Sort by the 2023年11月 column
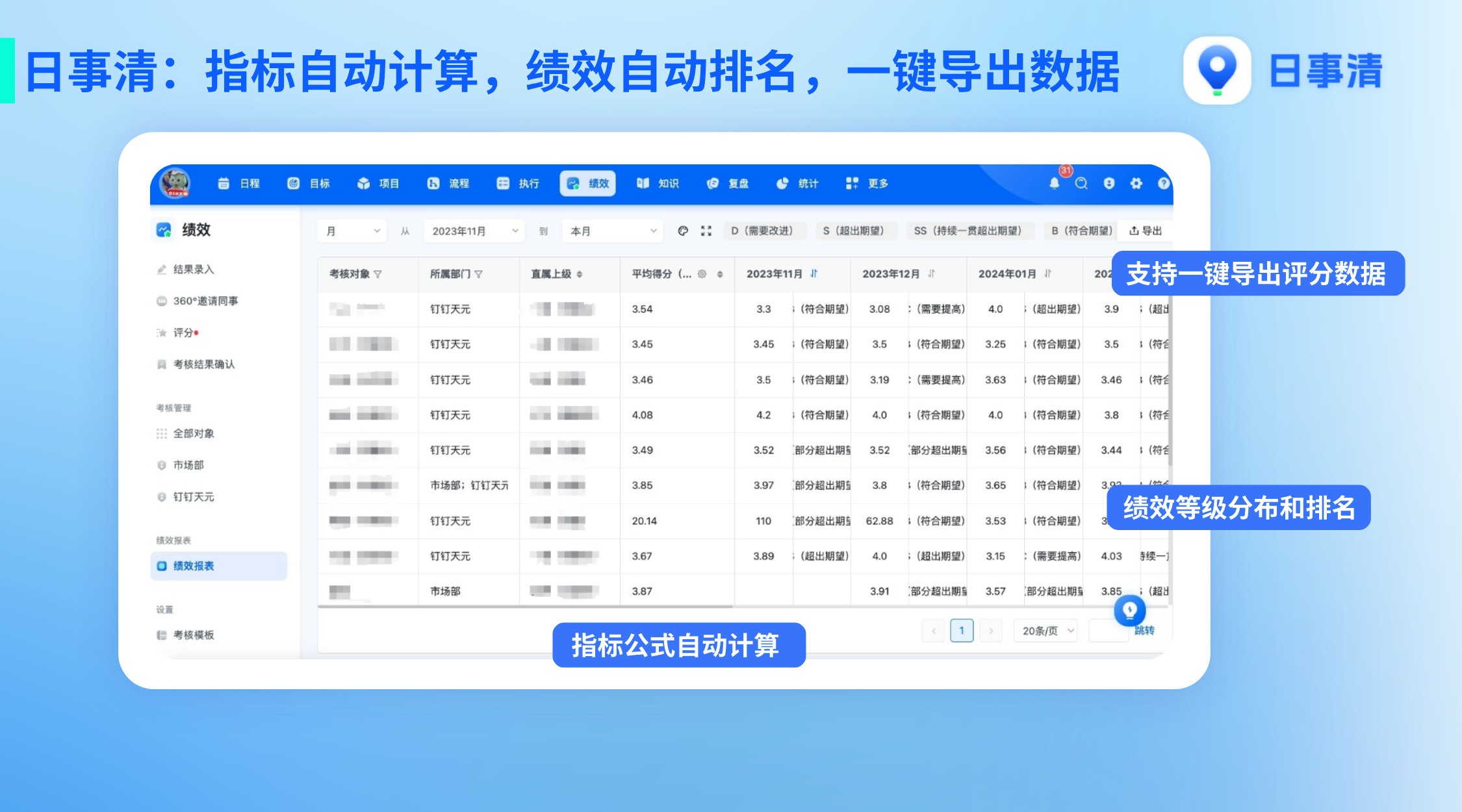This screenshot has width=1462, height=812. 814,273
